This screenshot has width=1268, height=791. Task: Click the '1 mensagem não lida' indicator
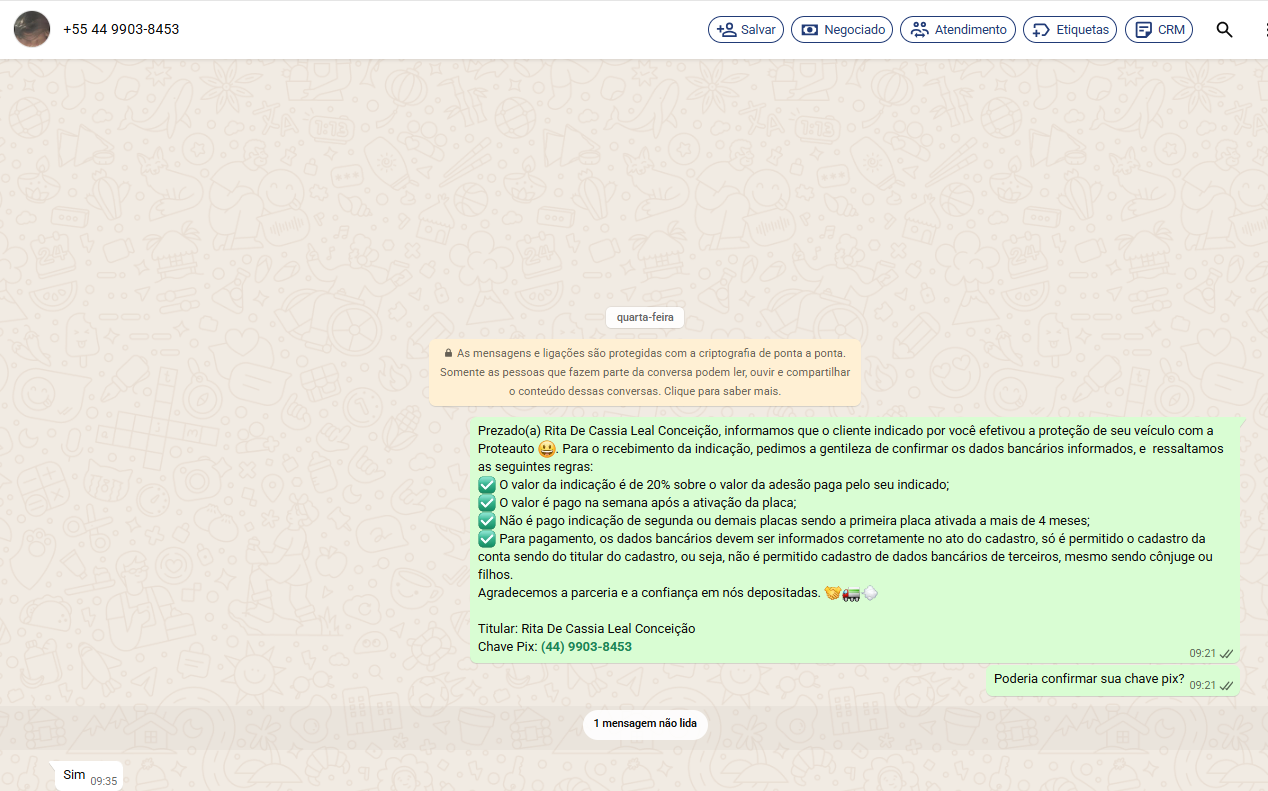(x=645, y=723)
